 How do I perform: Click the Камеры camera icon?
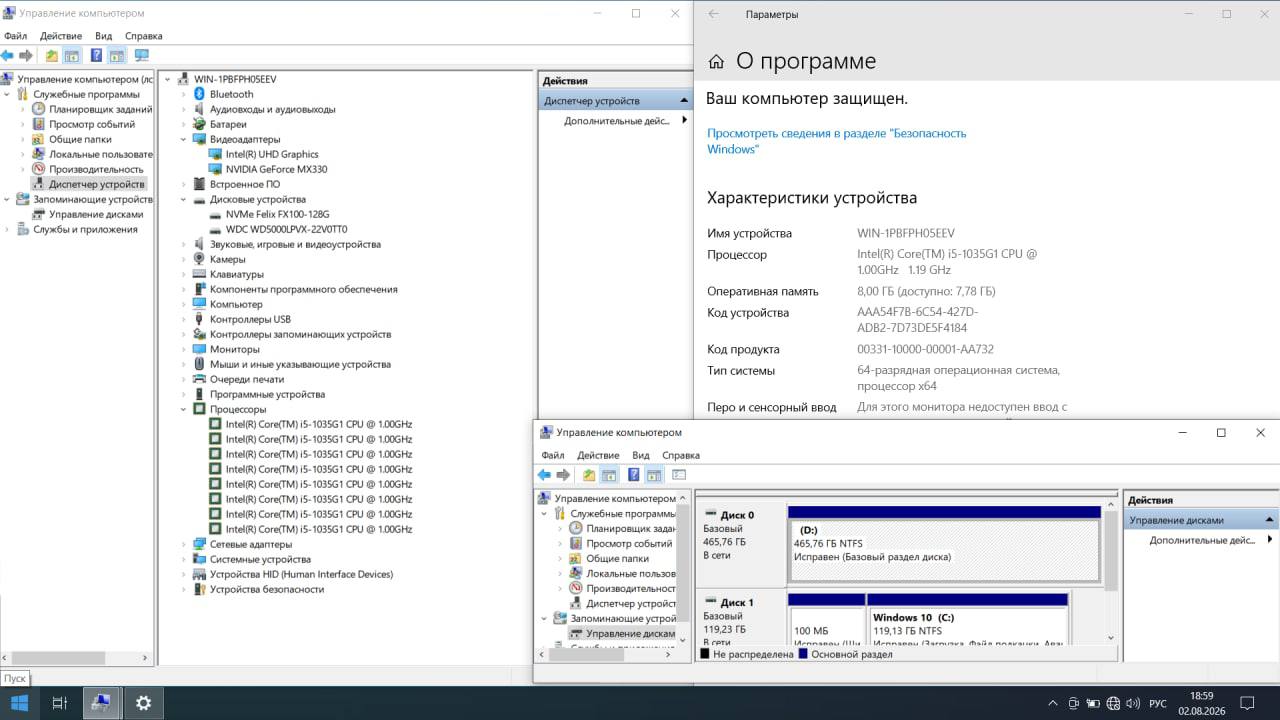pyautogui.click(x=200, y=259)
